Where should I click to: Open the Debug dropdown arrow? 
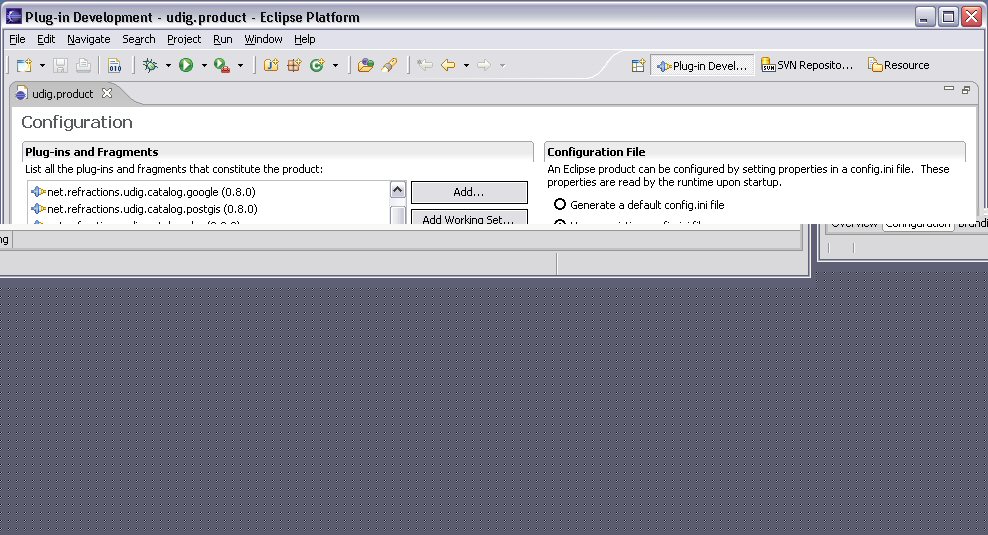(168, 65)
